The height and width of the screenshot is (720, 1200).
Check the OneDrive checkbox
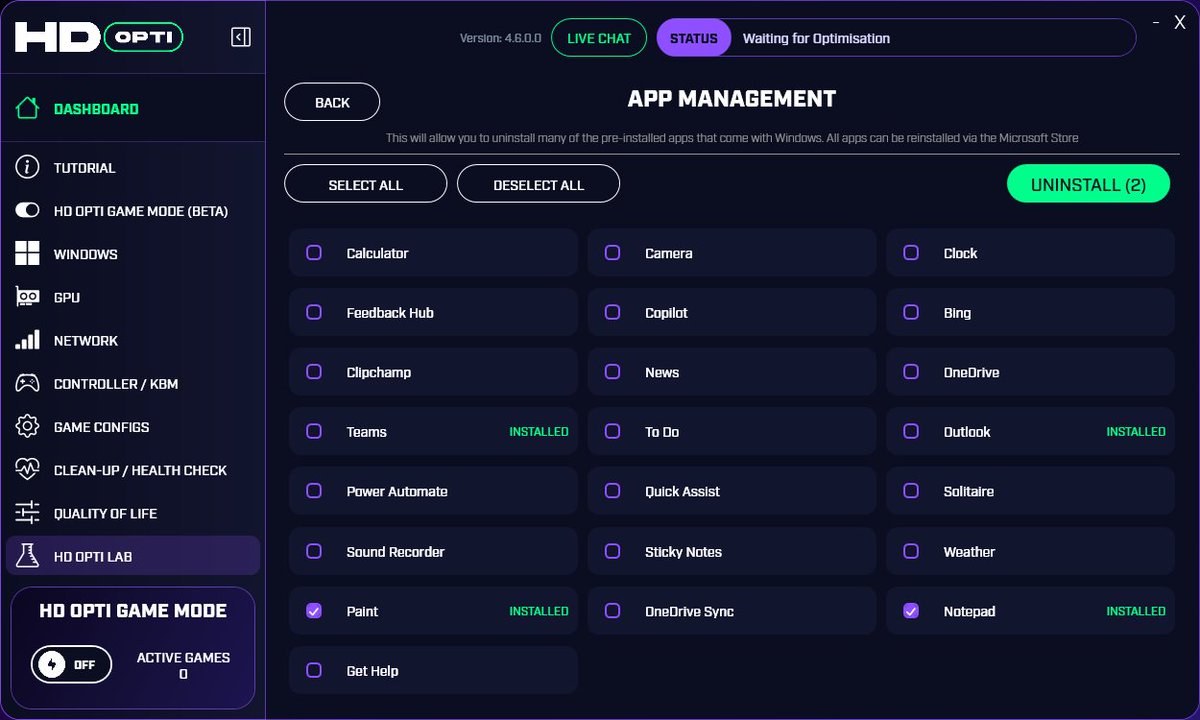coord(911,372)
